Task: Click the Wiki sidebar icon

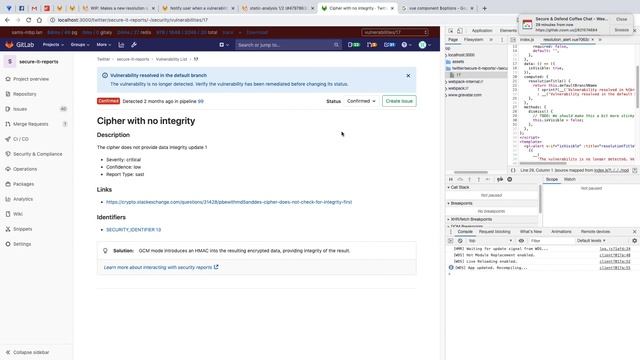Action: [8, 214]
